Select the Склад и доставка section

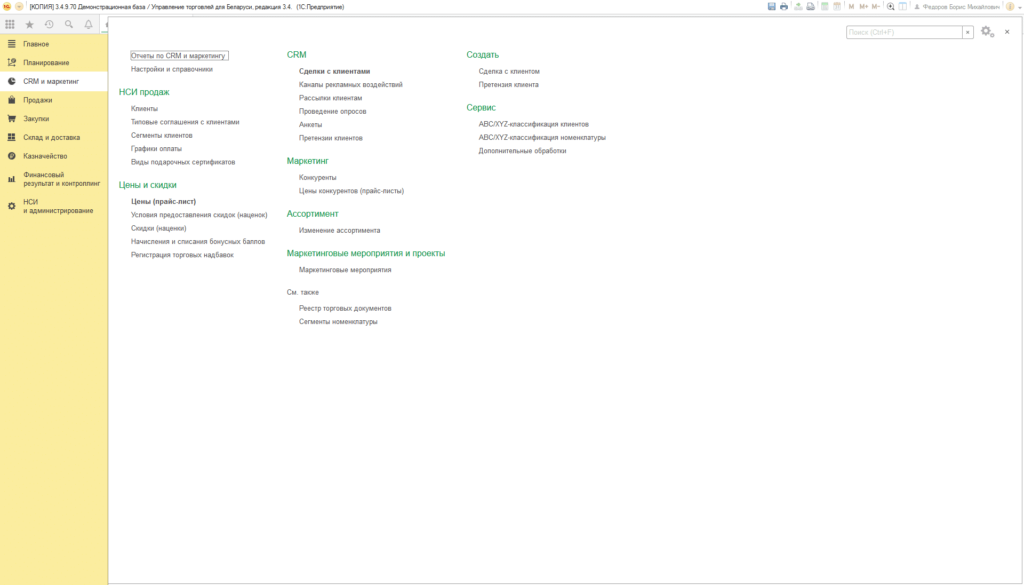click(54, 137)
